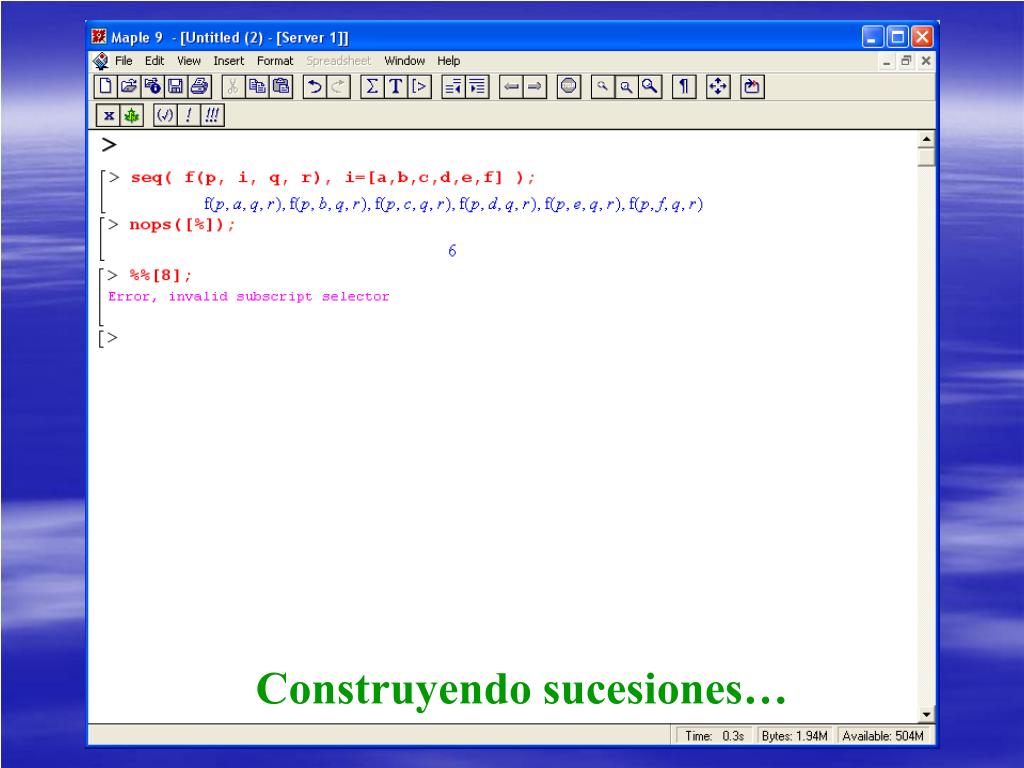Go back with the left arrow icon
1024x768 pixels.
pyautogui.click(x=511, y=86)
